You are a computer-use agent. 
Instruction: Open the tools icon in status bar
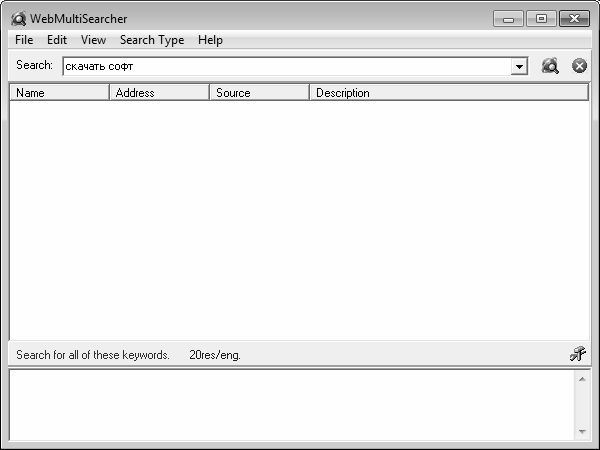click(577, 354)
